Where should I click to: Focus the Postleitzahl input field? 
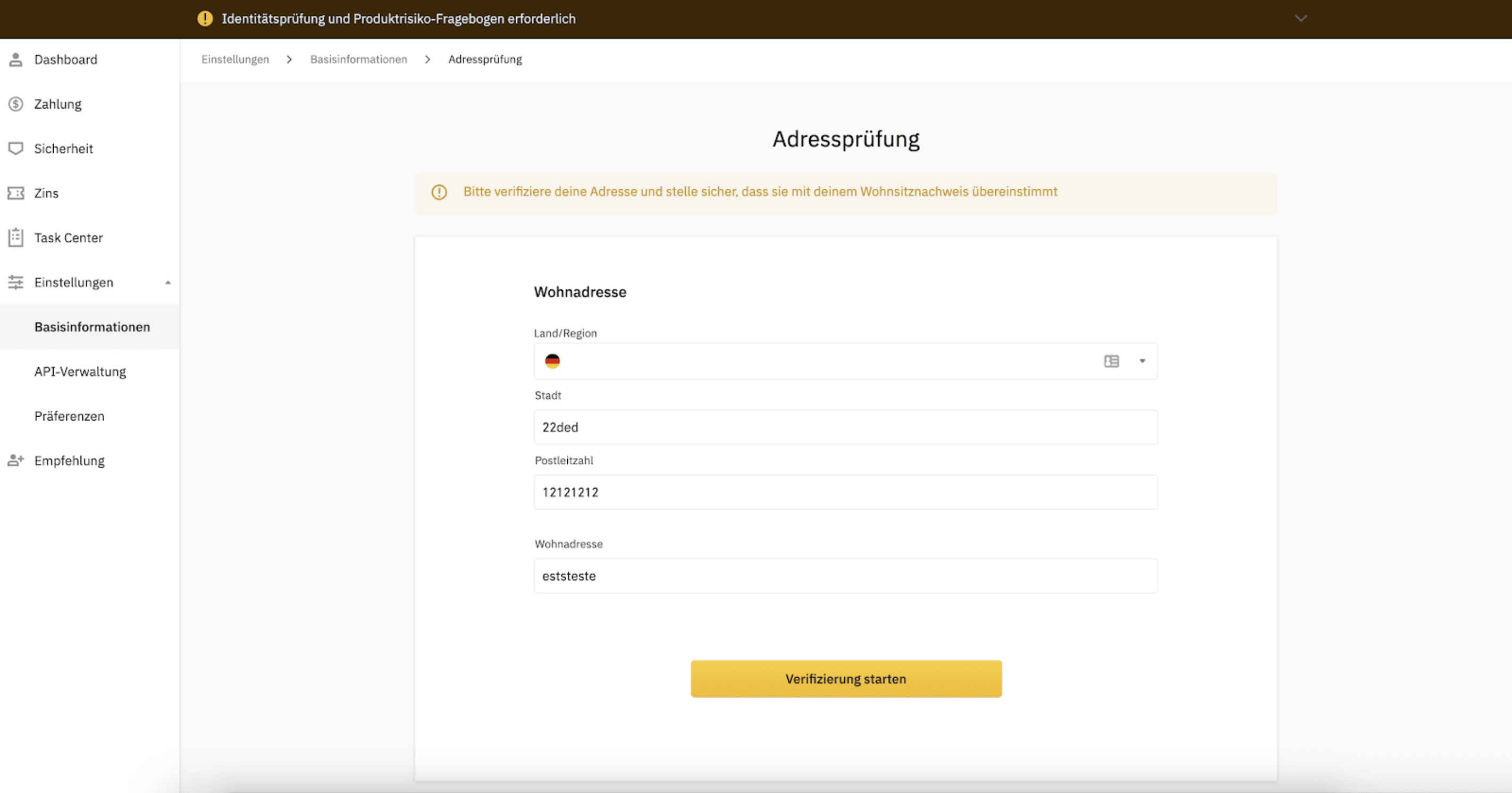[846, 493]
